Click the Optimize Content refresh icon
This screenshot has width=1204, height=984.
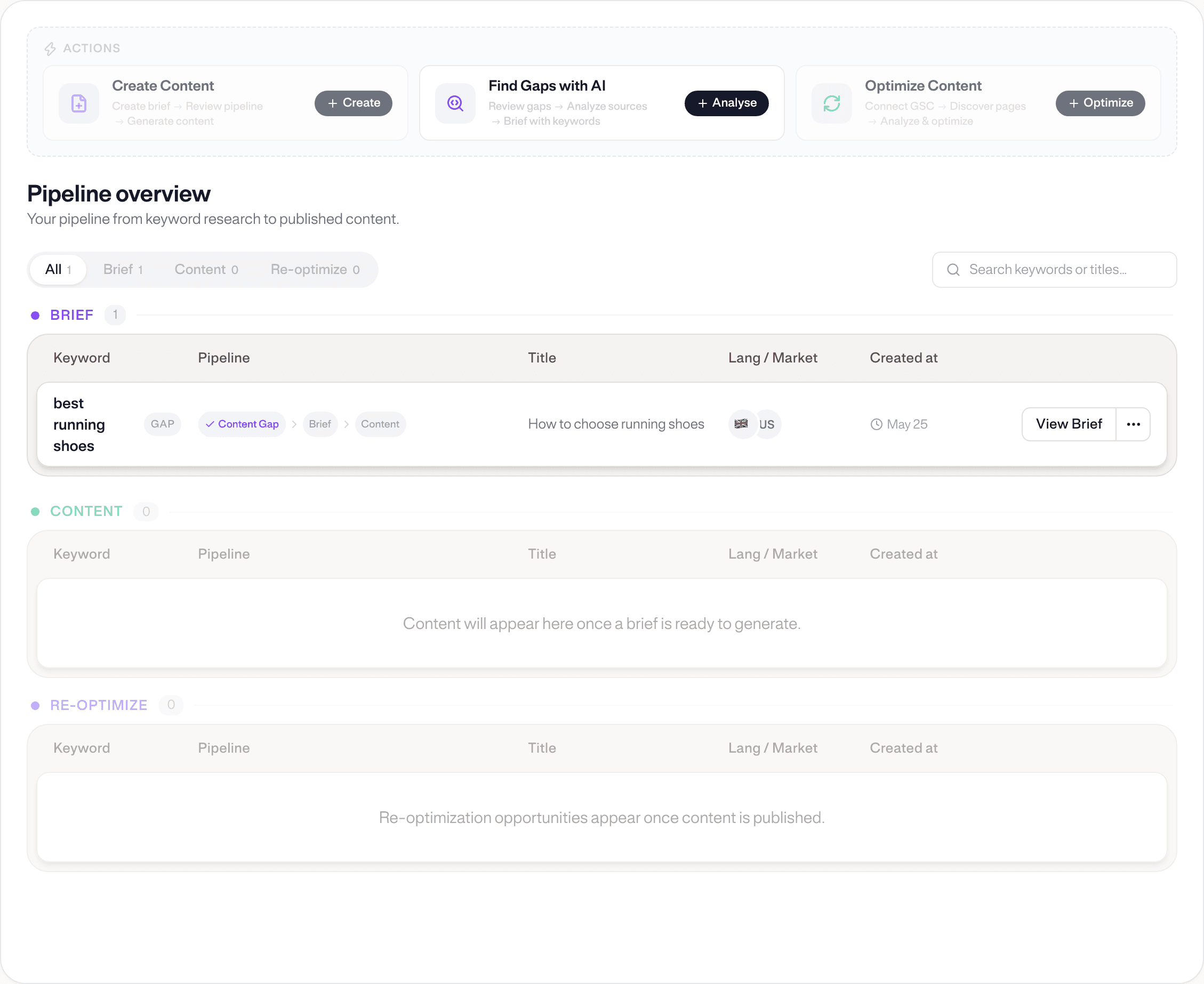832,103
